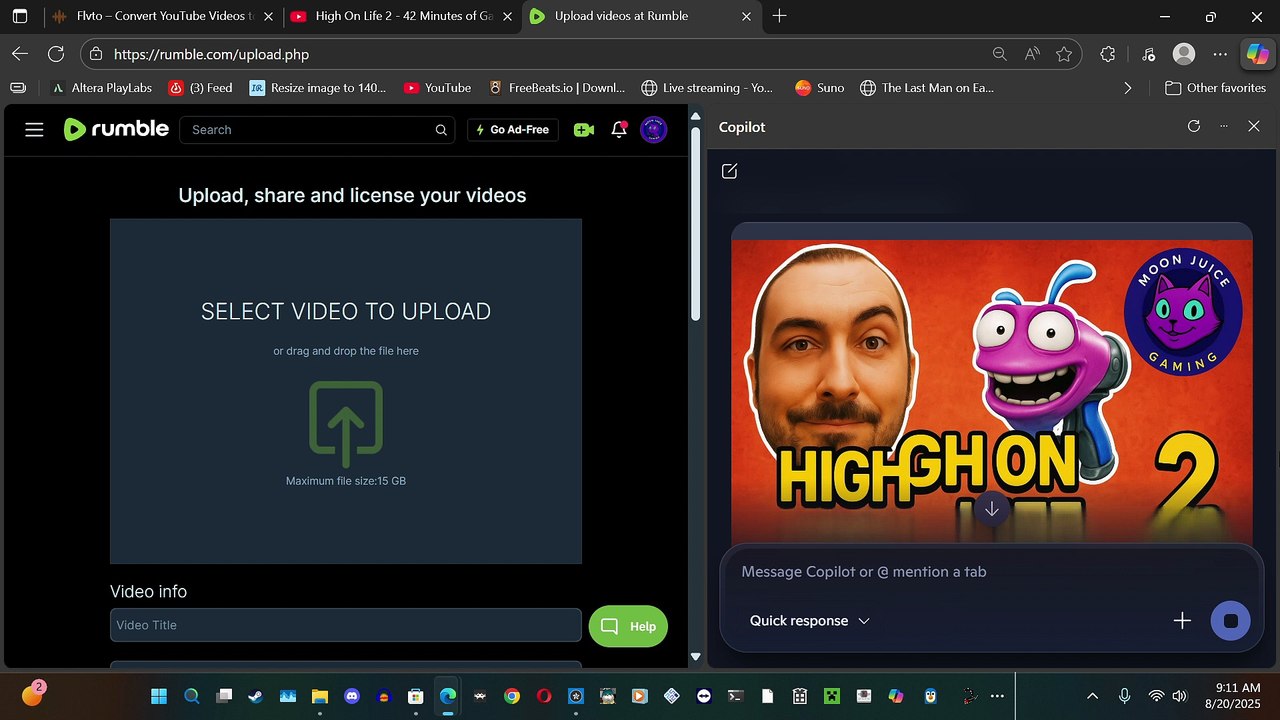Screen dimensions: 1280x720
Task: Close the Copilot sidebar
Action: [x=1254, y=126]
